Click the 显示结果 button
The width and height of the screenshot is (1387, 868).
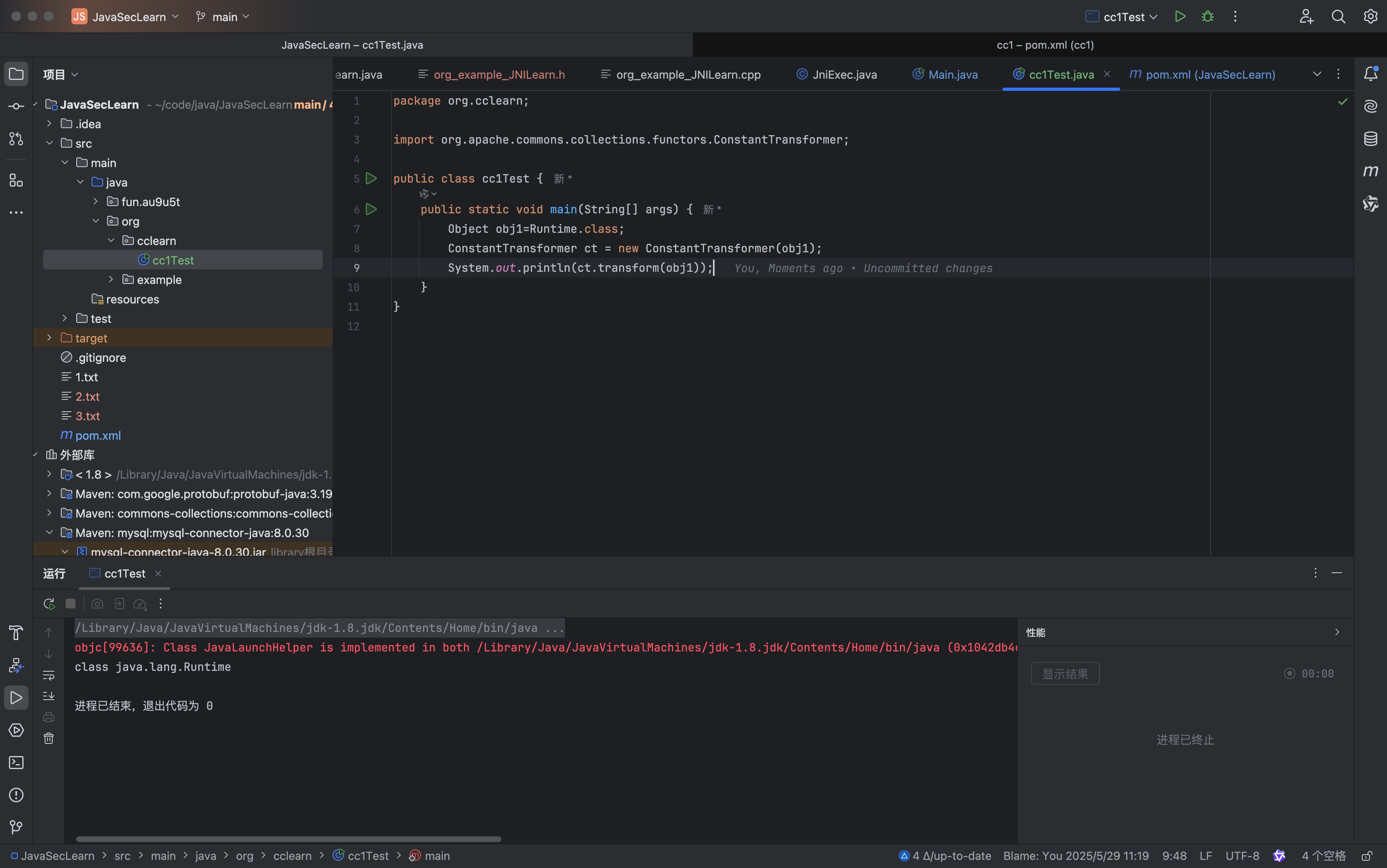click(1065, 673)
